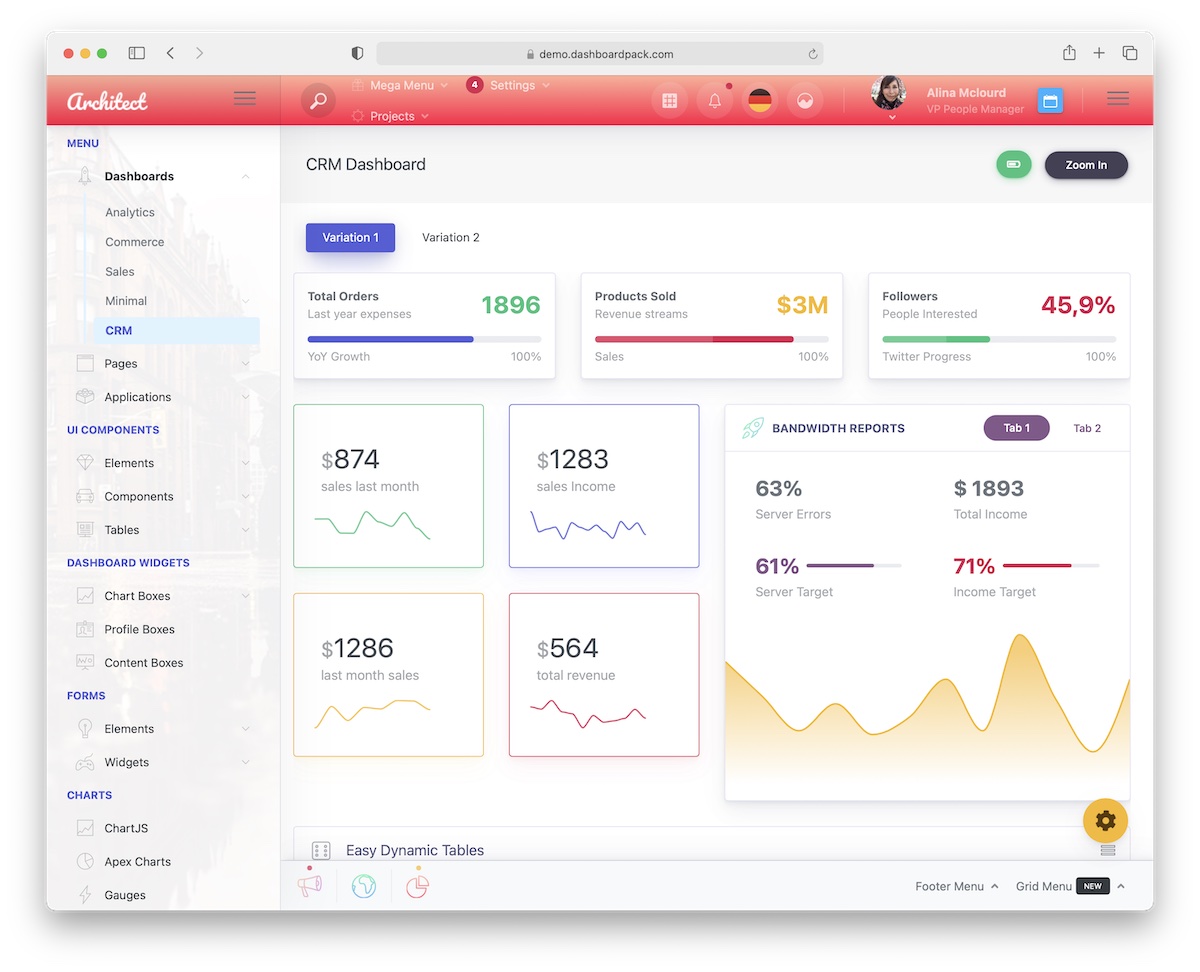
Task: Select the Variation 1 tab
Action: click(x=350, y=237)
